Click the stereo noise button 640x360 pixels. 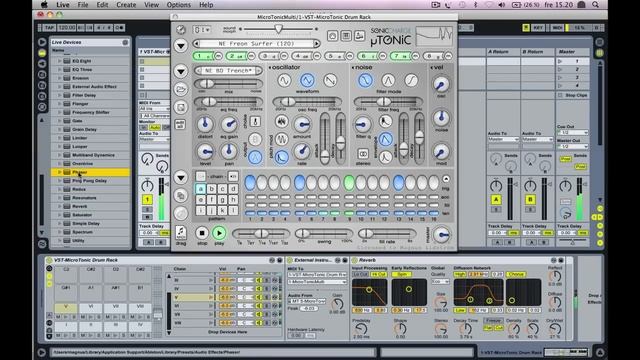click(x=363, y=154)
